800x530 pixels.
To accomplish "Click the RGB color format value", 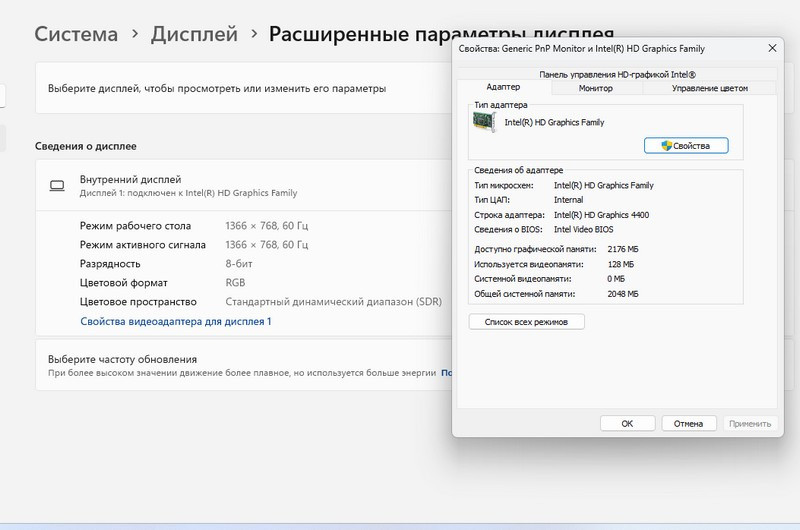I will [235, 283].
